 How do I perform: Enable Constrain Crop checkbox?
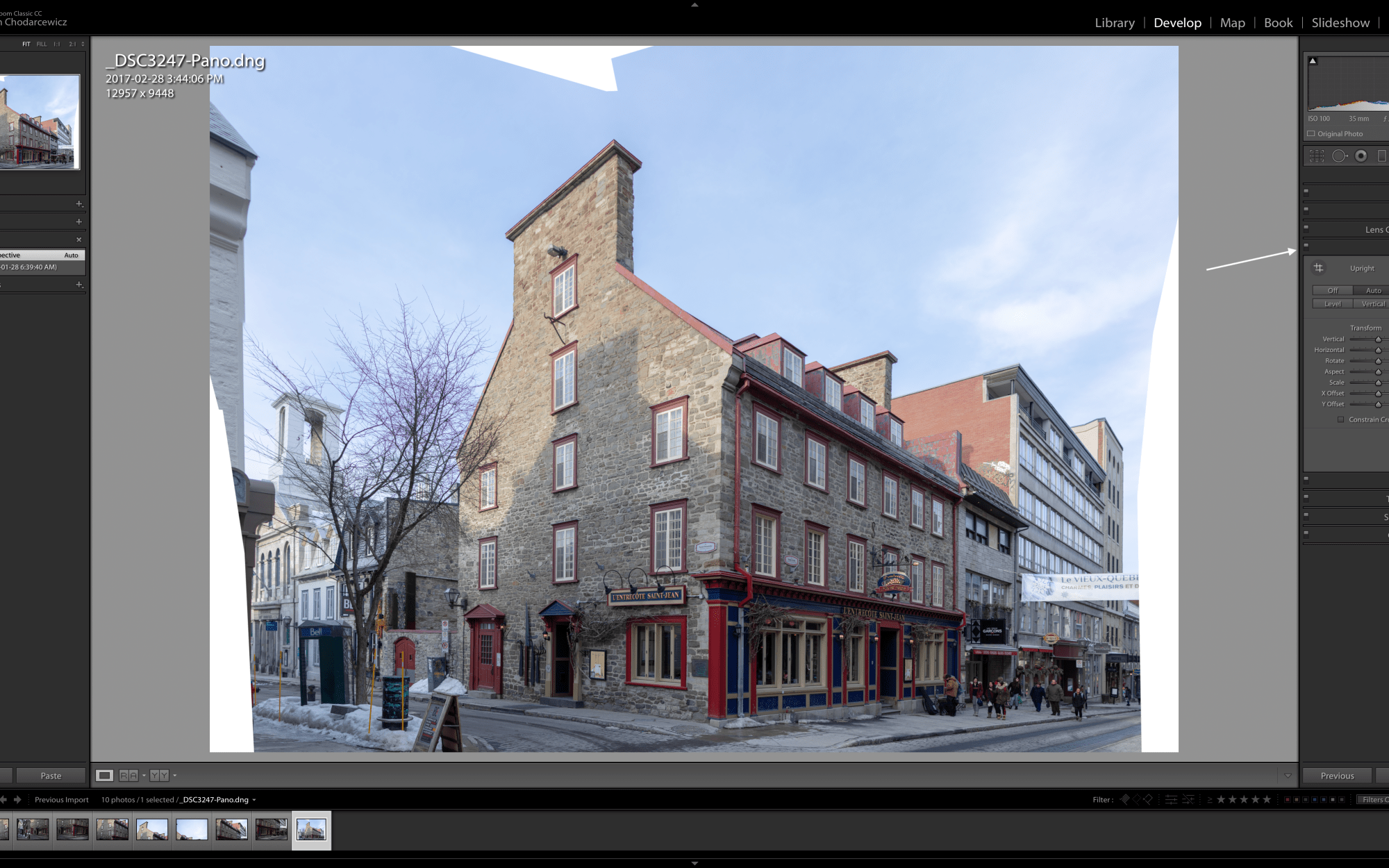coord(1340,419)
